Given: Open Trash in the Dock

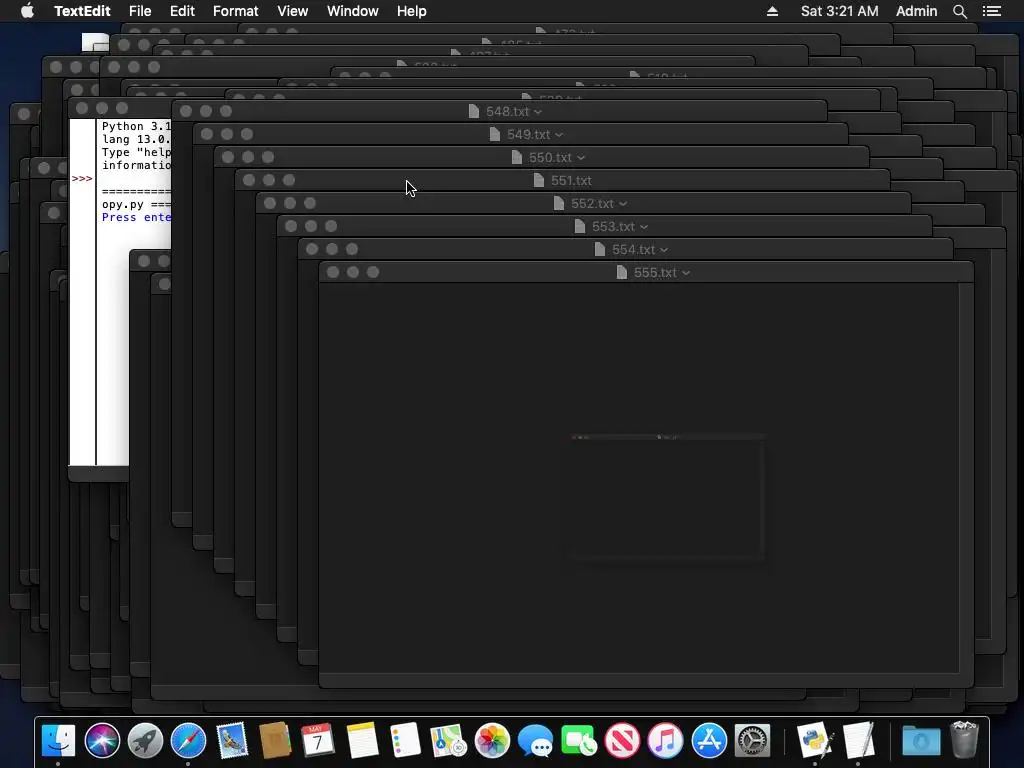Looking at the screenshot, I should (x=965, y=739).
